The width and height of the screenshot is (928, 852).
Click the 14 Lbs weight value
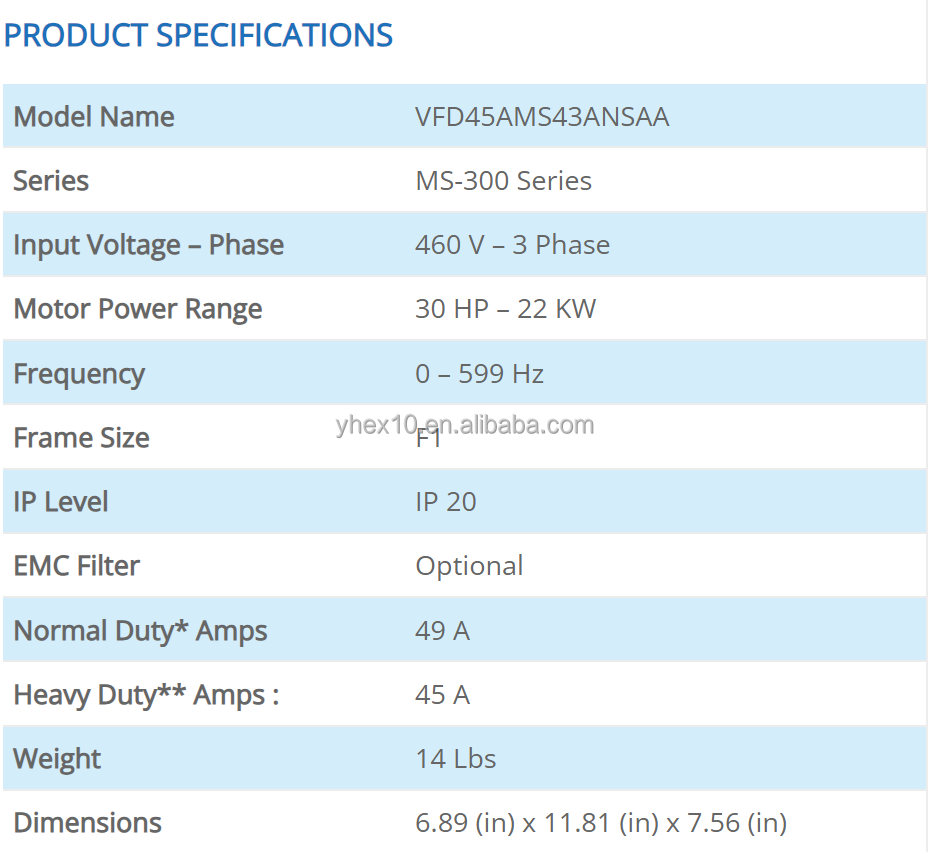(456, 759)
